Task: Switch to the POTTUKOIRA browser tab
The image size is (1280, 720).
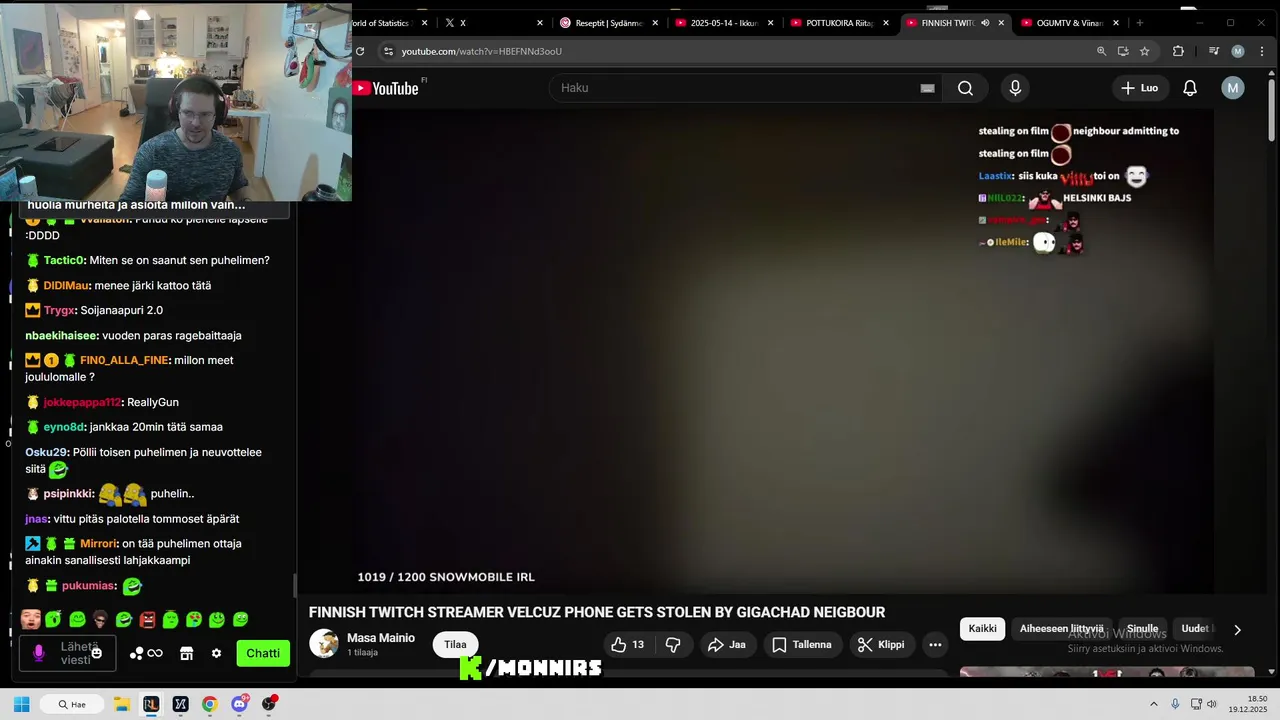Action: [838, 23]
